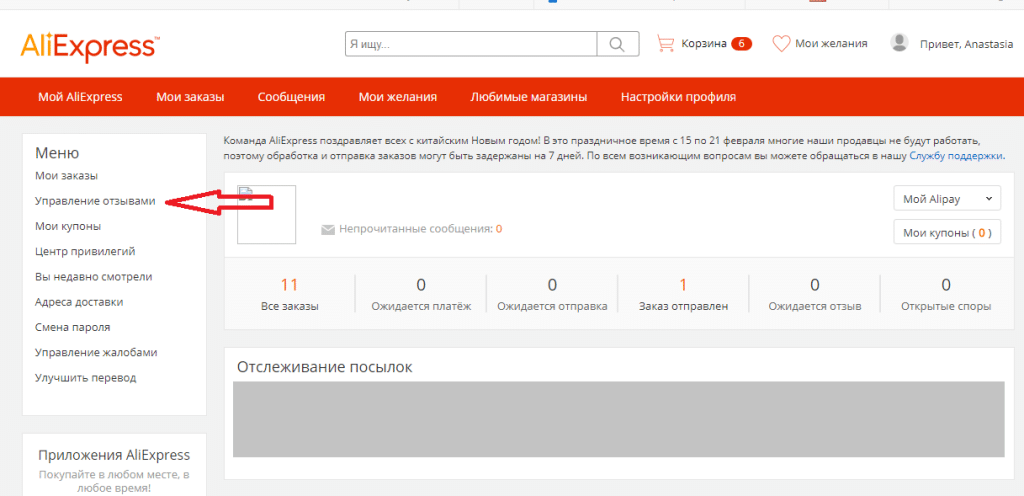
Task: Open Мои желания in the red bar
Action: pos(398,97)
